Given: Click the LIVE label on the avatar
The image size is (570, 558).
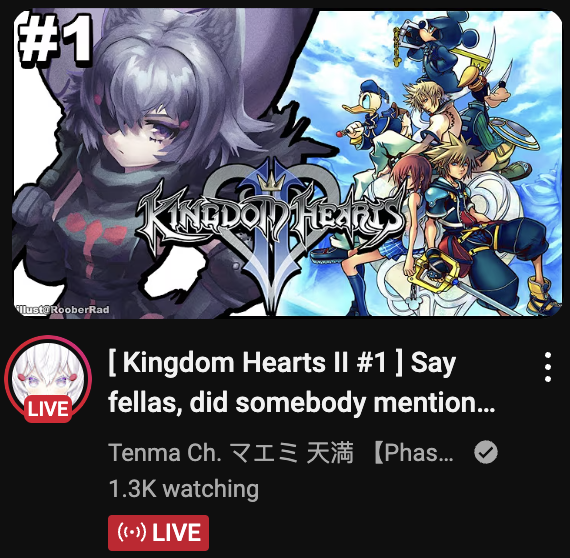Looking at the screenshot, I should pos(48,409).
